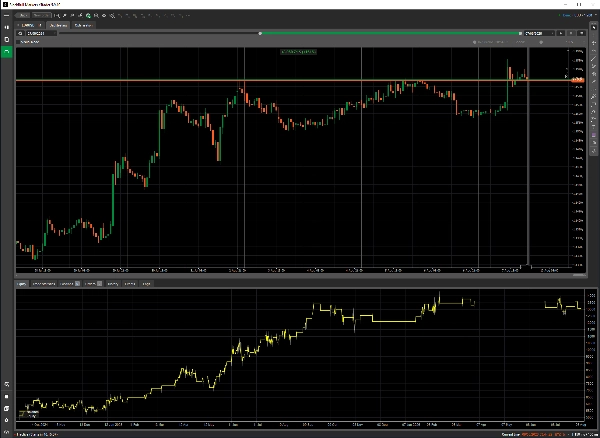Viewport: 600px width, 438px height.
Task: Click the eye icon in the top toolbar
Action: pos(104,15)
